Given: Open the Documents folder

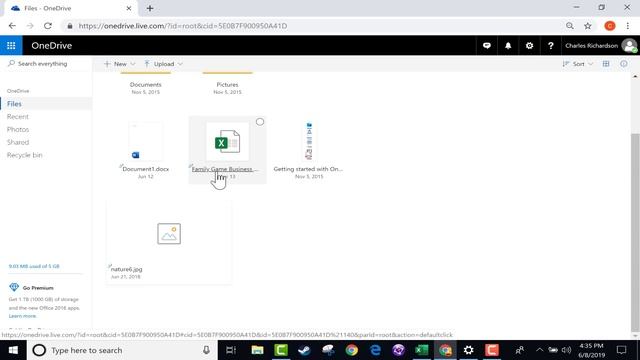Looking at the screenshot, I should [x=146, y=84].
